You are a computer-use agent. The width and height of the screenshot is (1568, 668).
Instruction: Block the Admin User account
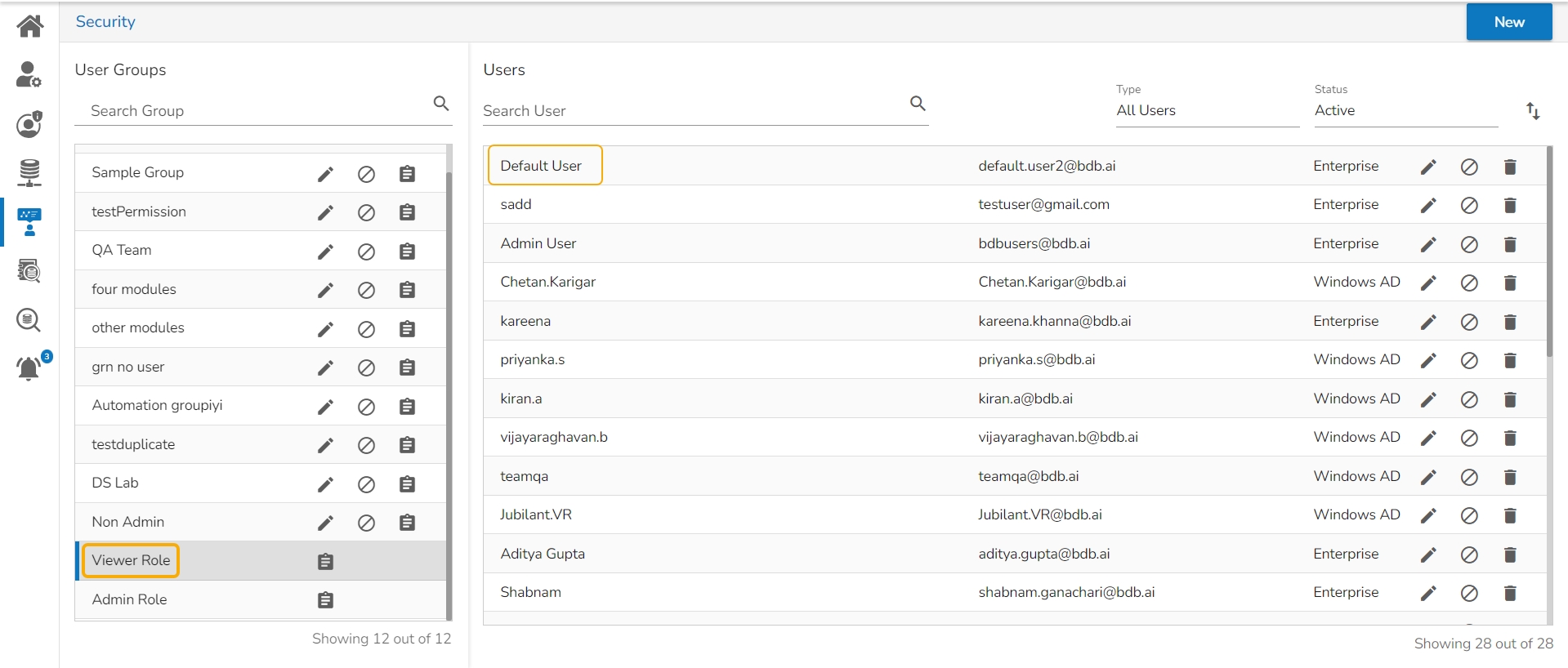point(1469,245)
